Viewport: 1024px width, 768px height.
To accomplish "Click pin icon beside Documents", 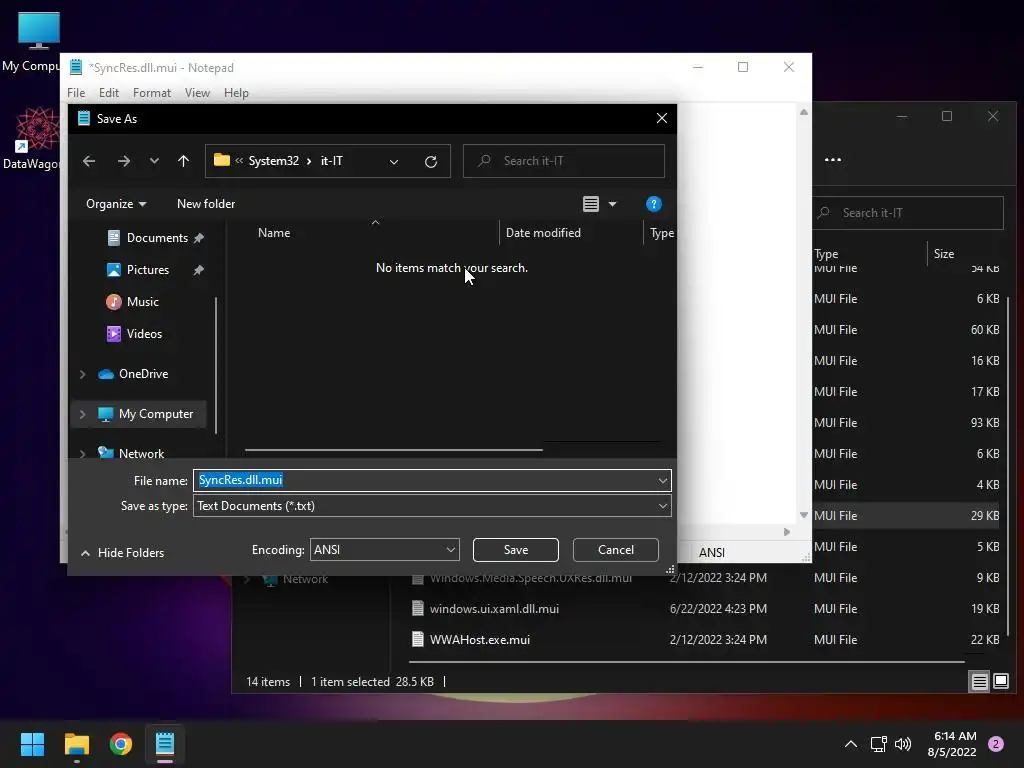I will pos(199,238).
